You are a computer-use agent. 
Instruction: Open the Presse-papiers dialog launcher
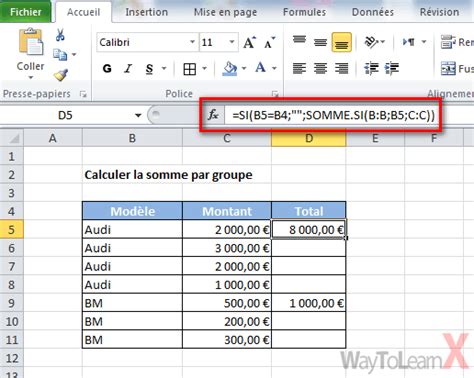(83, 95)
